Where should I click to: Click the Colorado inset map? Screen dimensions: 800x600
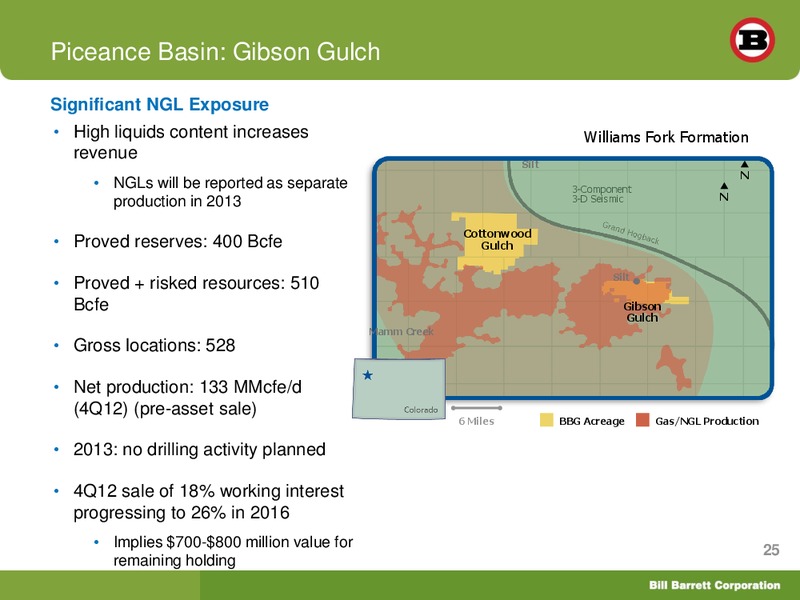[x=399, y=388]
